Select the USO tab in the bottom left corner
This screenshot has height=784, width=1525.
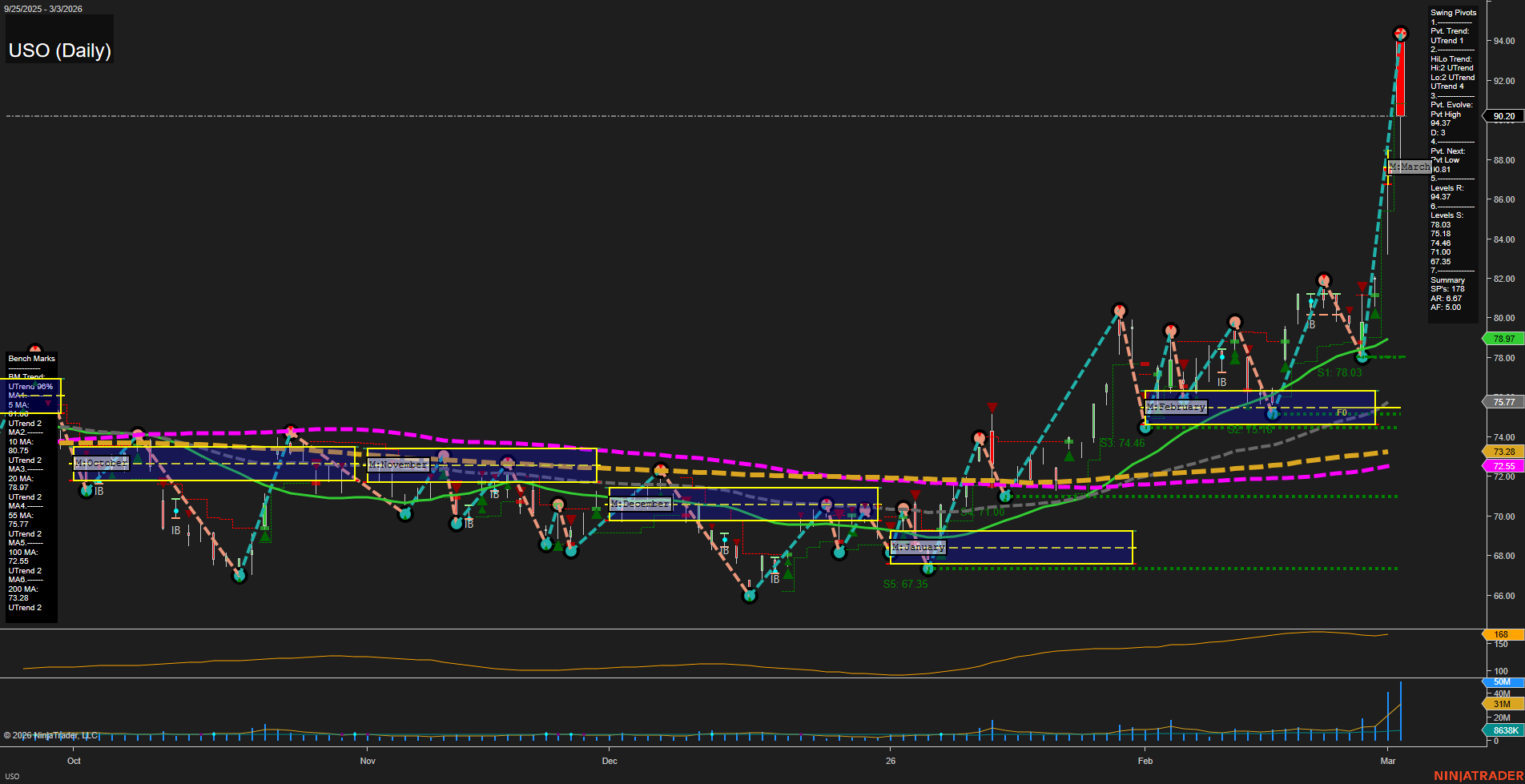(14, 777)
